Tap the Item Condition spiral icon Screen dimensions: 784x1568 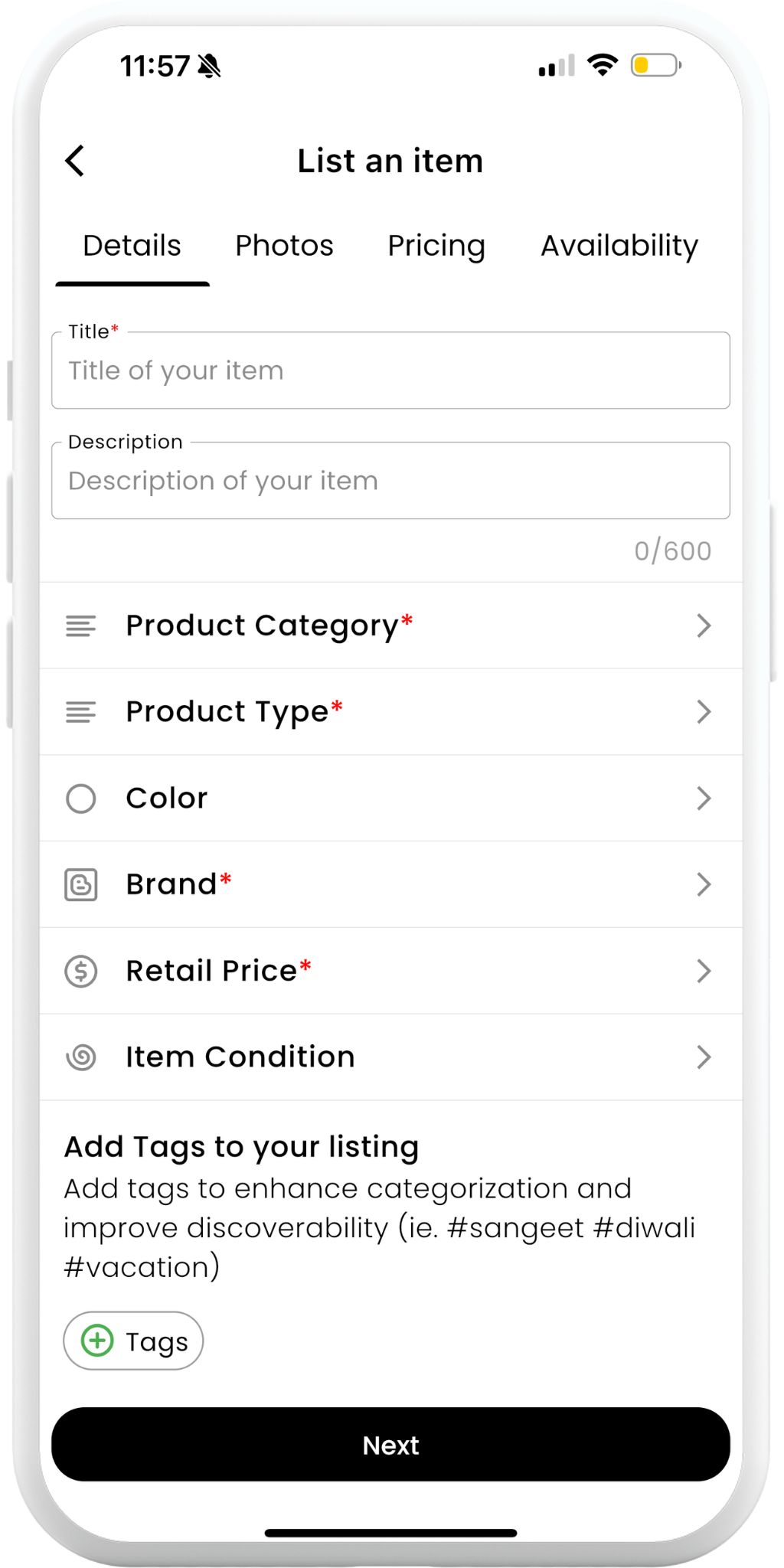point(80,1057)
